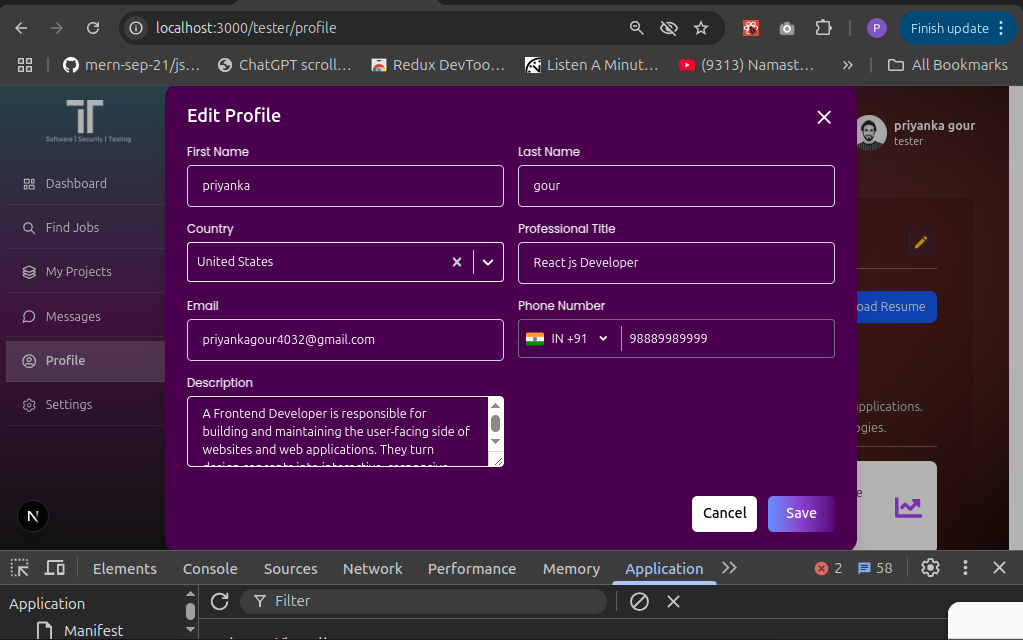Toggle the device toolbar in DevTools
Screen dimensions: 1023x640
coord(55,568)
